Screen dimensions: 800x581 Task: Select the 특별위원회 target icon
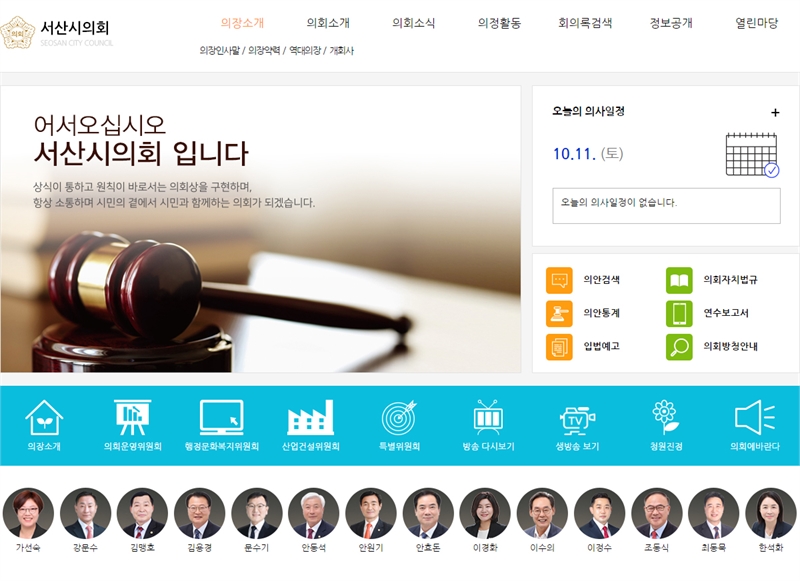tap(399, 417)
